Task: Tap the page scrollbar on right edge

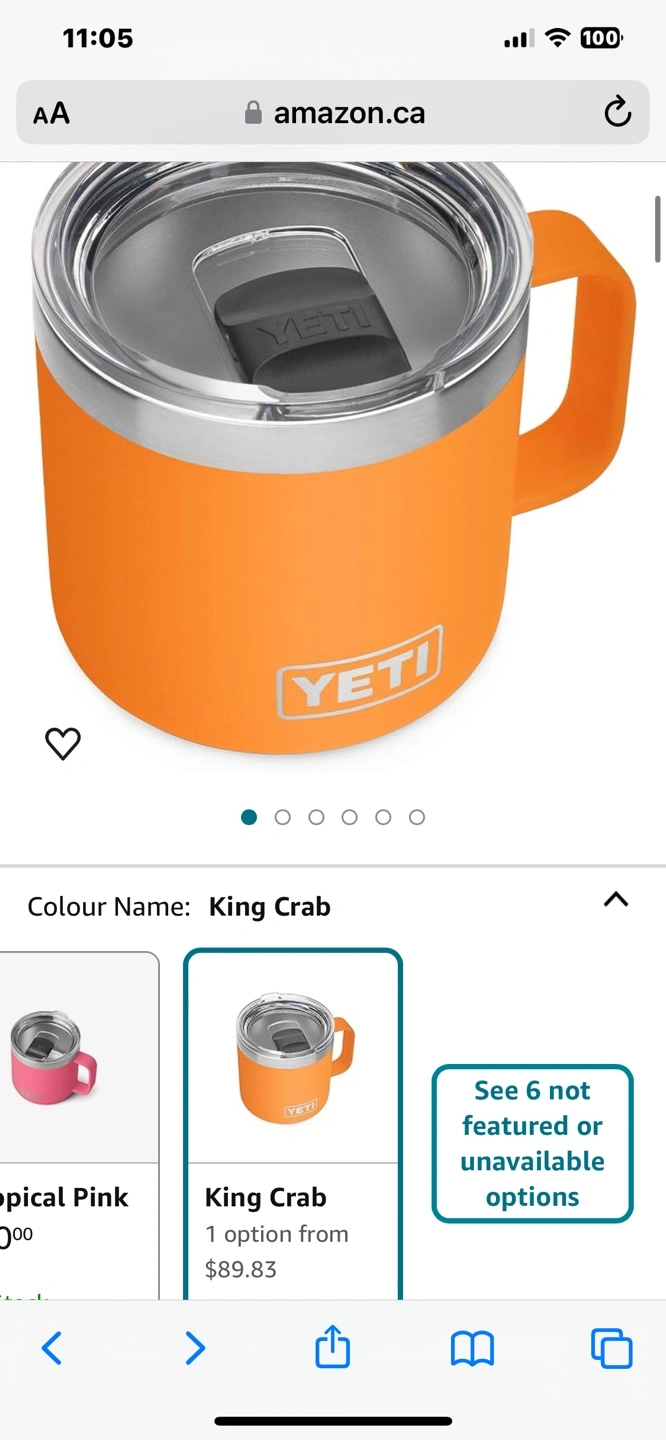Action: coord(657,230)
